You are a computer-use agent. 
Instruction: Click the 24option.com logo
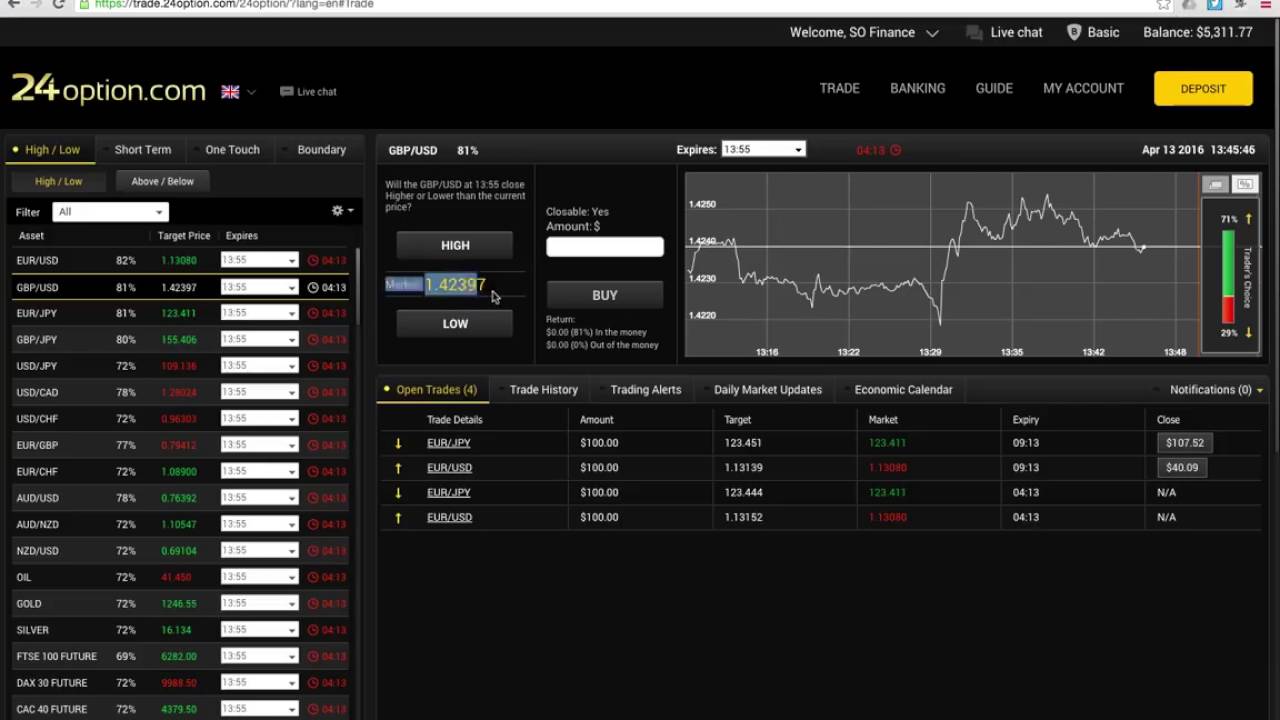click(x=108, y=90)
